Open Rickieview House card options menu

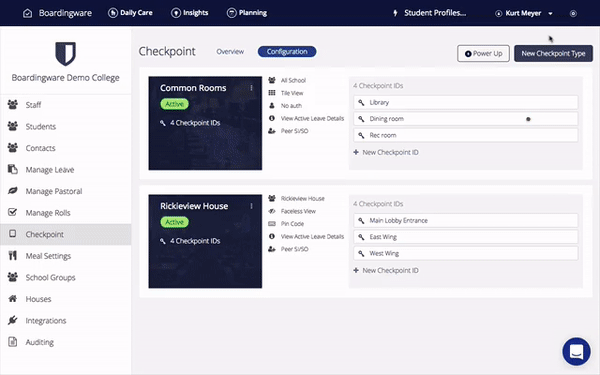[251, 206]
